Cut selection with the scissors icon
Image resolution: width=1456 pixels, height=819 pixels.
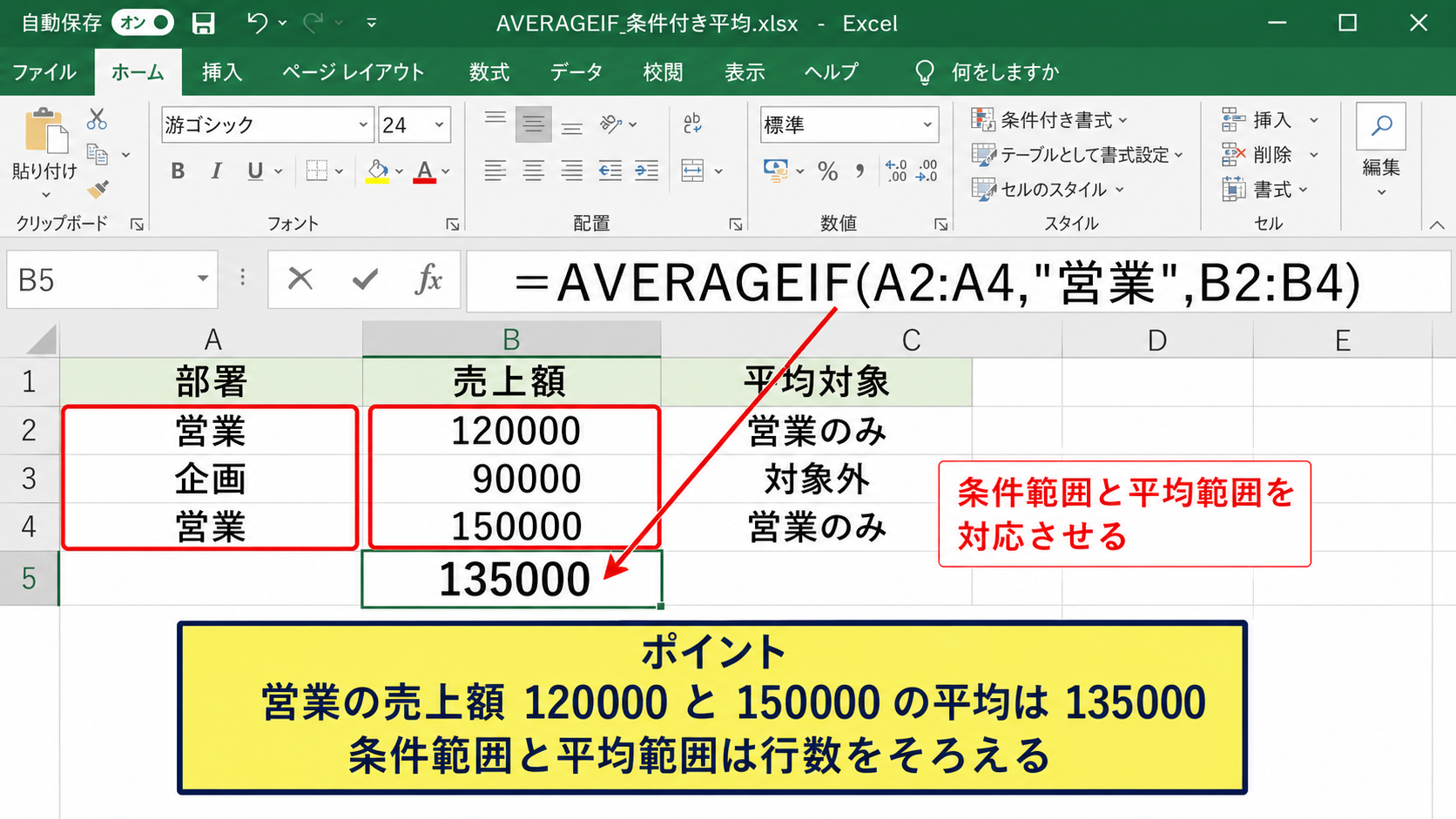97,118
